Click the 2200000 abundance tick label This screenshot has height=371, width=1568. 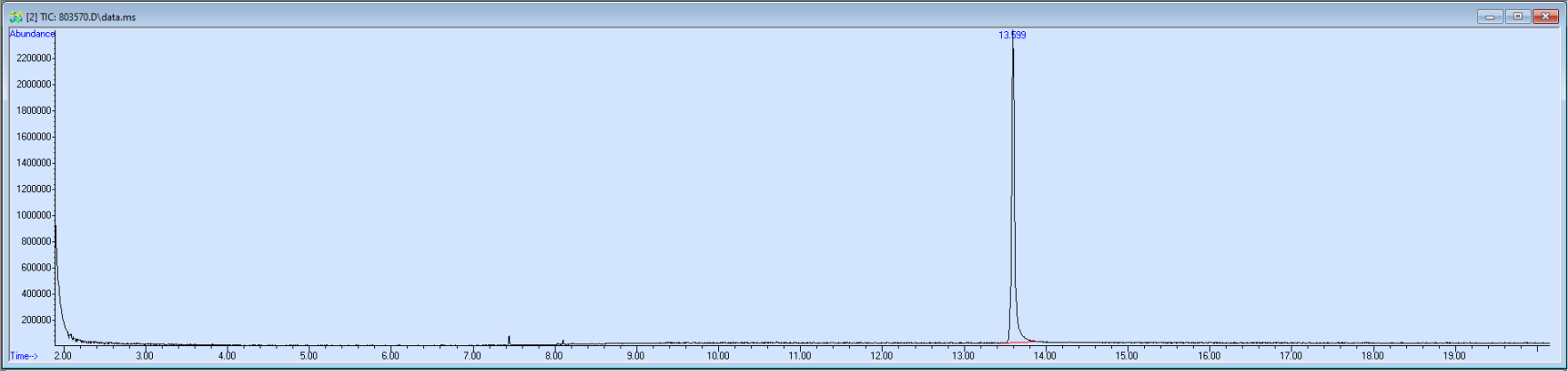(34, 59)
